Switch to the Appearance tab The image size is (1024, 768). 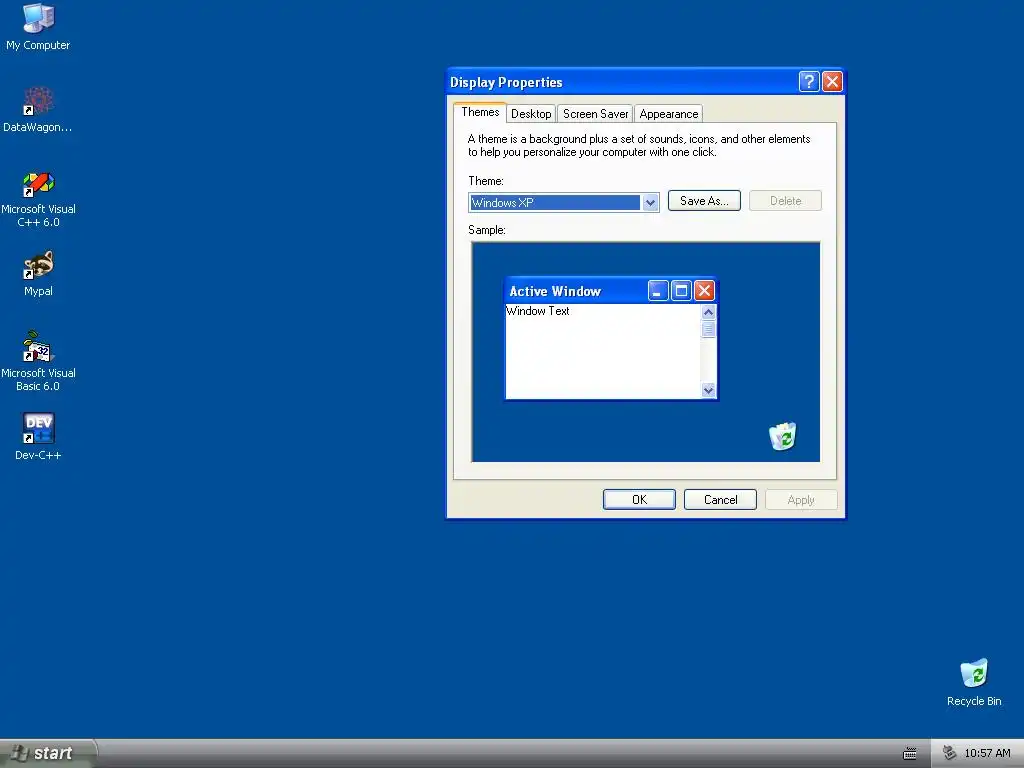coord(669,114)
